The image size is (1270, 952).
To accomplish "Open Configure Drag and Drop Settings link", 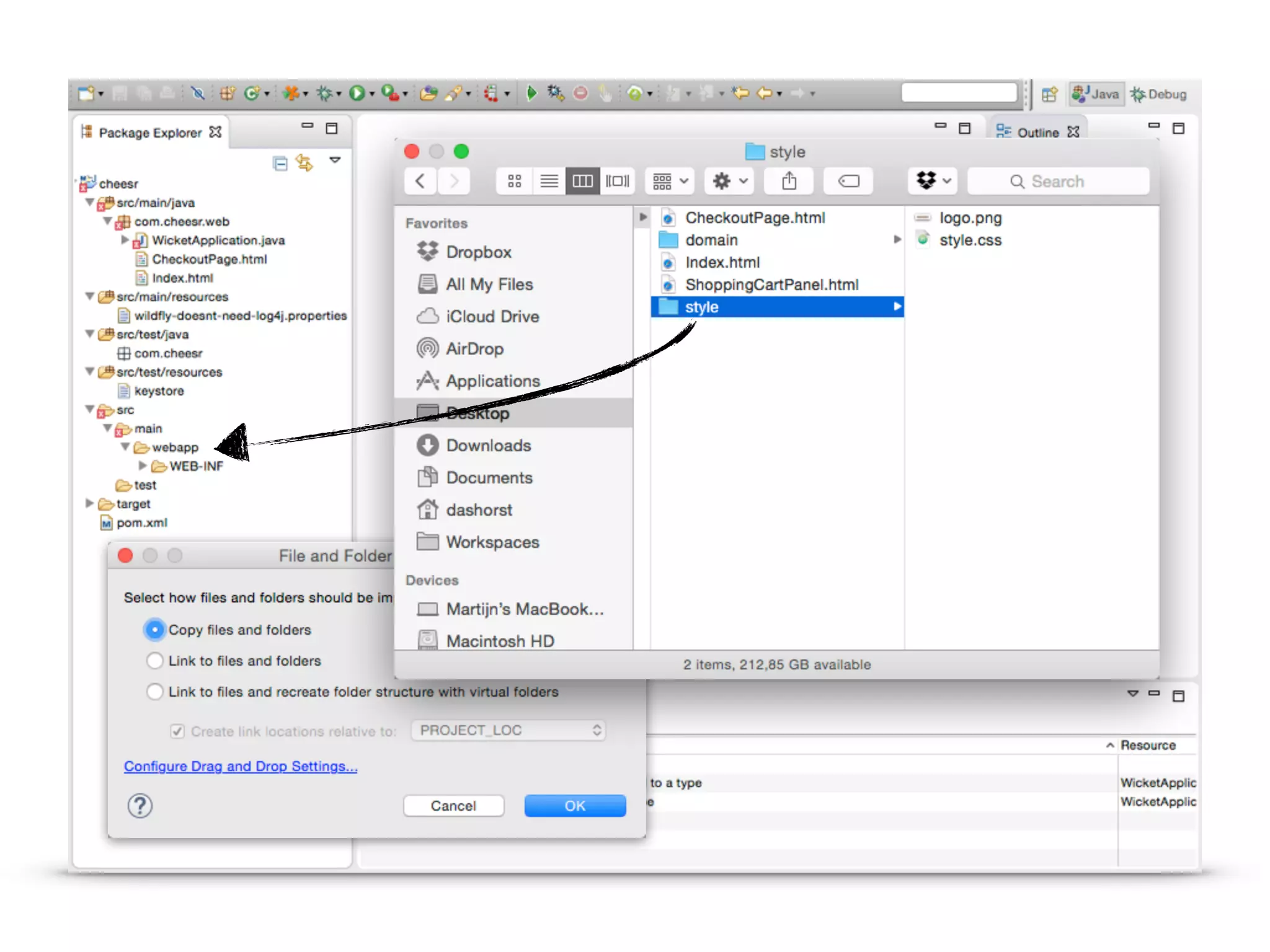I will click(241, 767).
